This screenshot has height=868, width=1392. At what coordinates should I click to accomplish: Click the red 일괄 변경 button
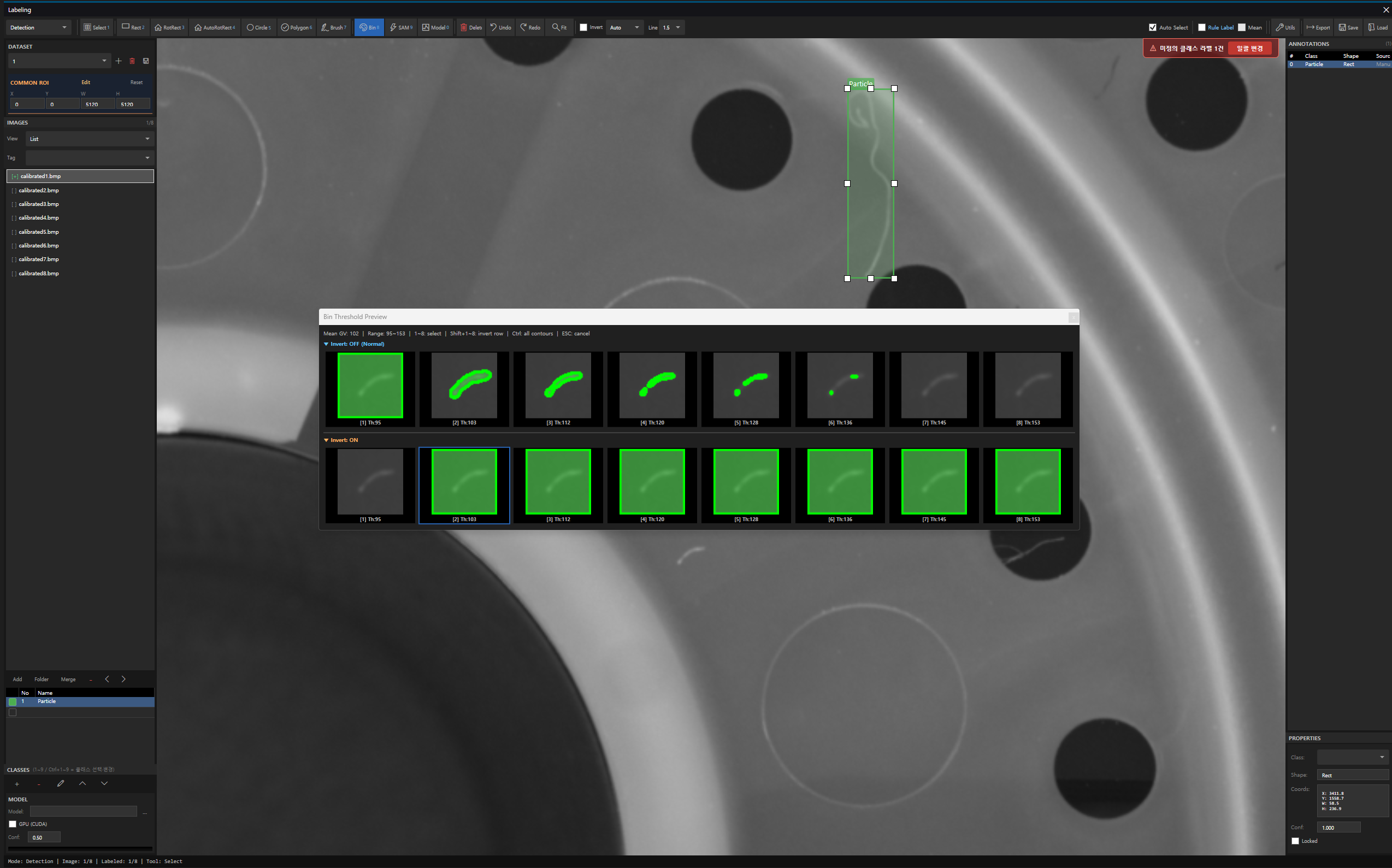coord(1249,48)
